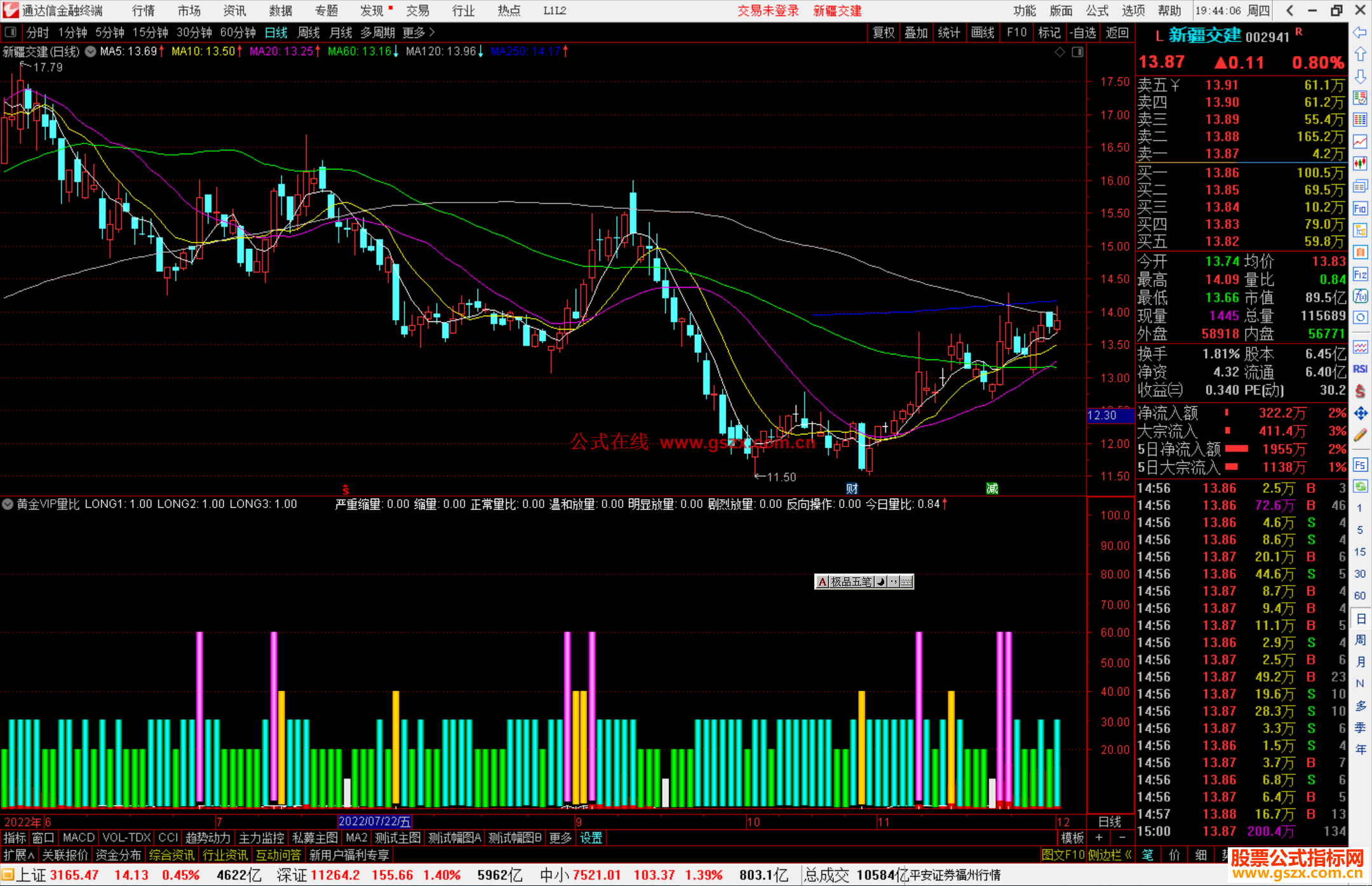Click the line trend chart icon in sidebar
The image size is (1372, 886).
click(1360, 142)
